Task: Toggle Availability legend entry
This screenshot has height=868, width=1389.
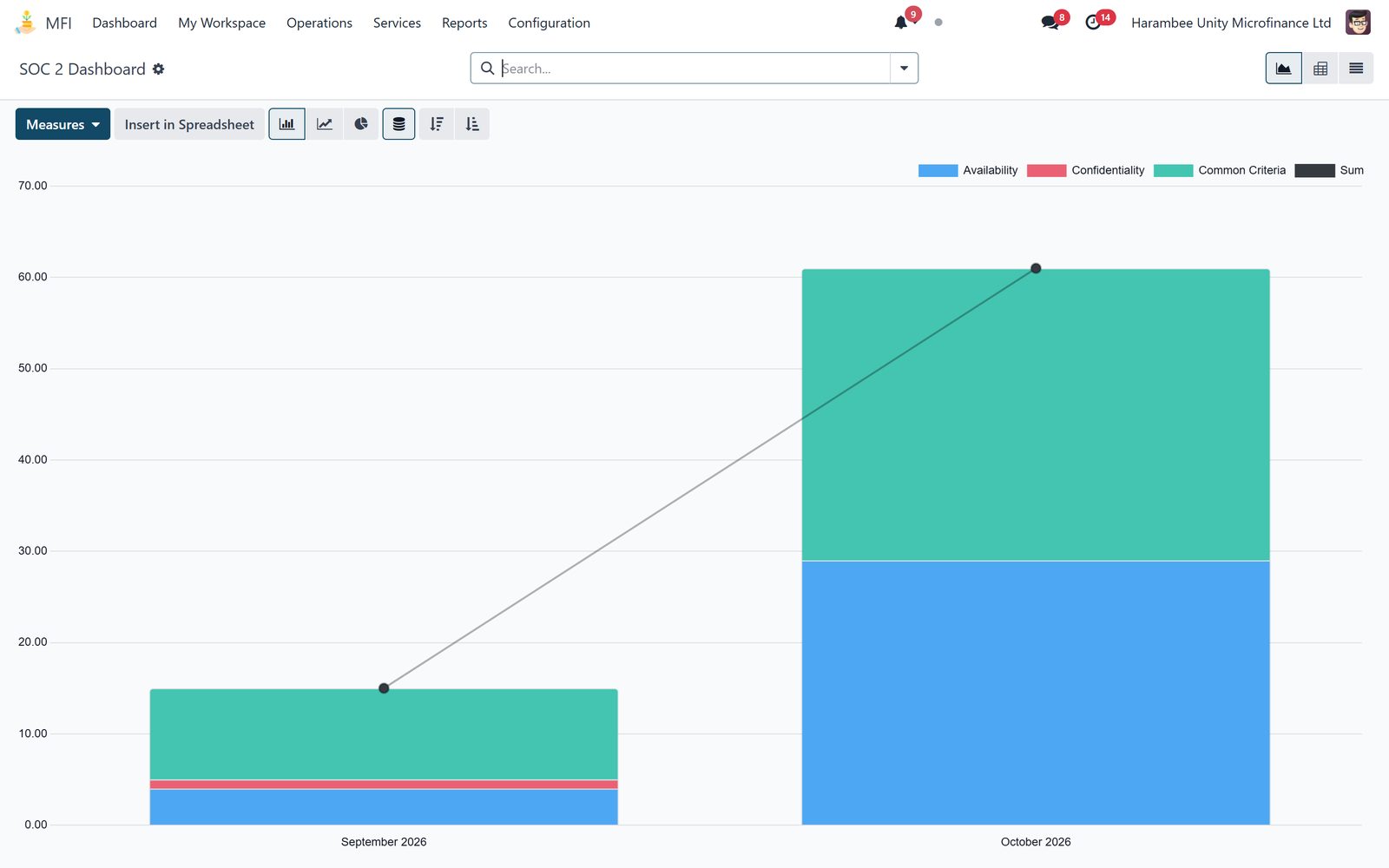Action: pyautogui.click(x=968, y=170)
